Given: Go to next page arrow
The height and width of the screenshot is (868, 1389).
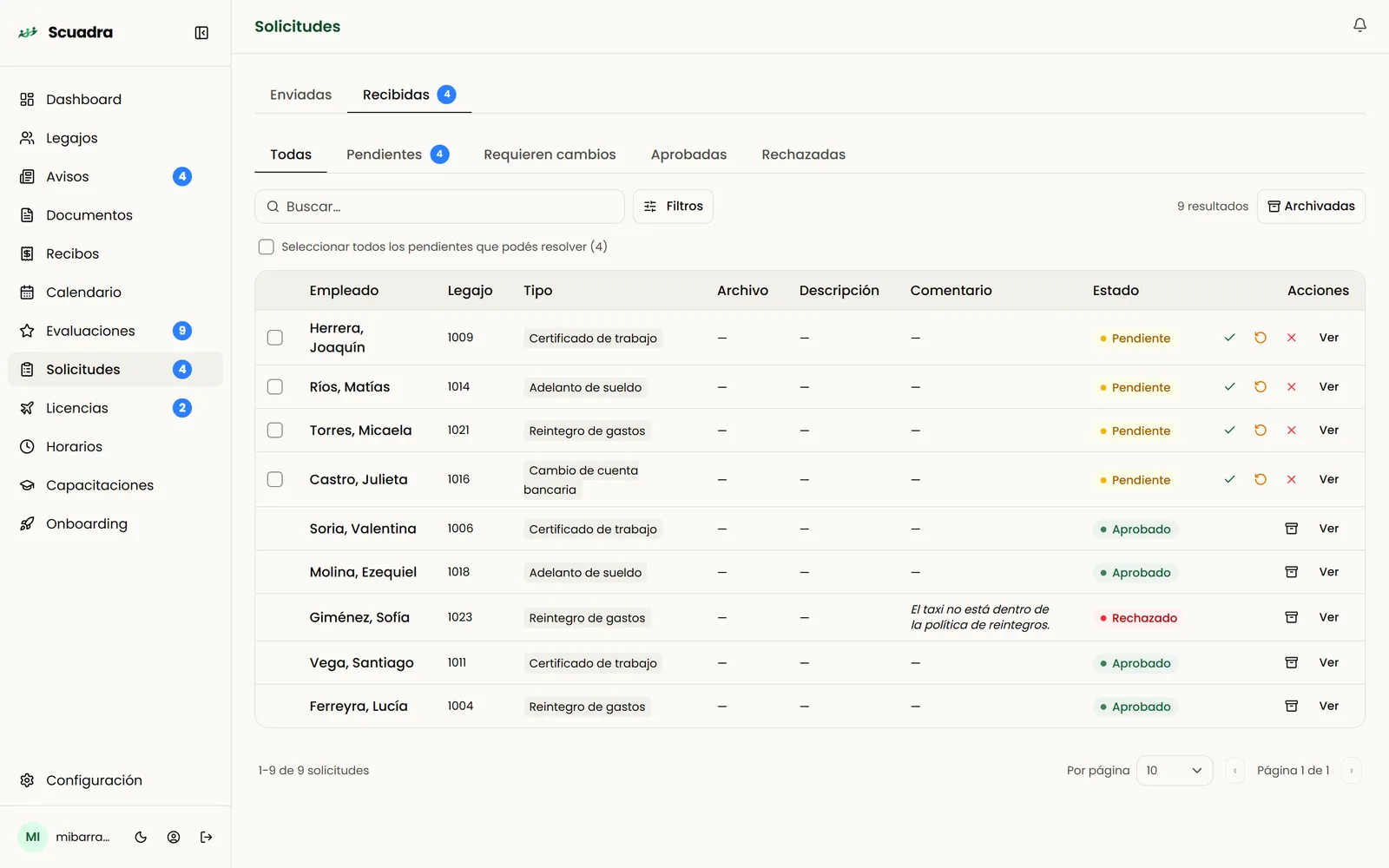Looking at the screenshot, I should point(1351,770).
